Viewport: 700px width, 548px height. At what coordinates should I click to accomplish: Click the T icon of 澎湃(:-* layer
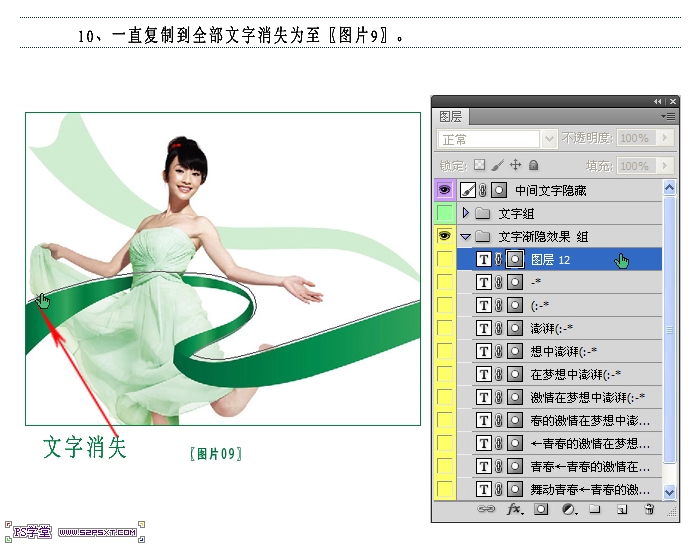484,328
